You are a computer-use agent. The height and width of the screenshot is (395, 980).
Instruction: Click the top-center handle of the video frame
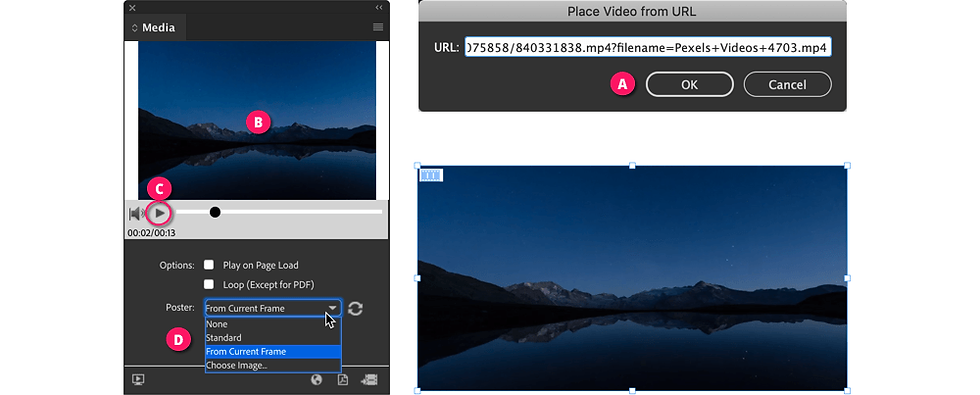[632, 166]
